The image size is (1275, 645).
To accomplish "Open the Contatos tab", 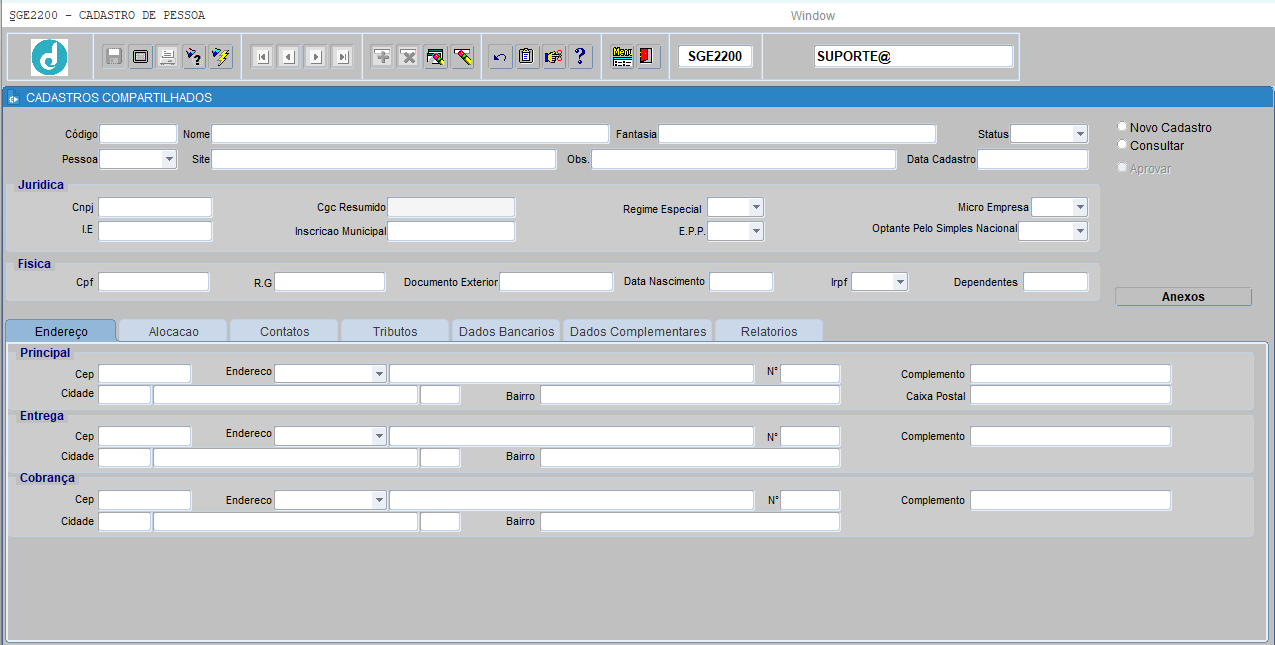I will pos(285,331).
